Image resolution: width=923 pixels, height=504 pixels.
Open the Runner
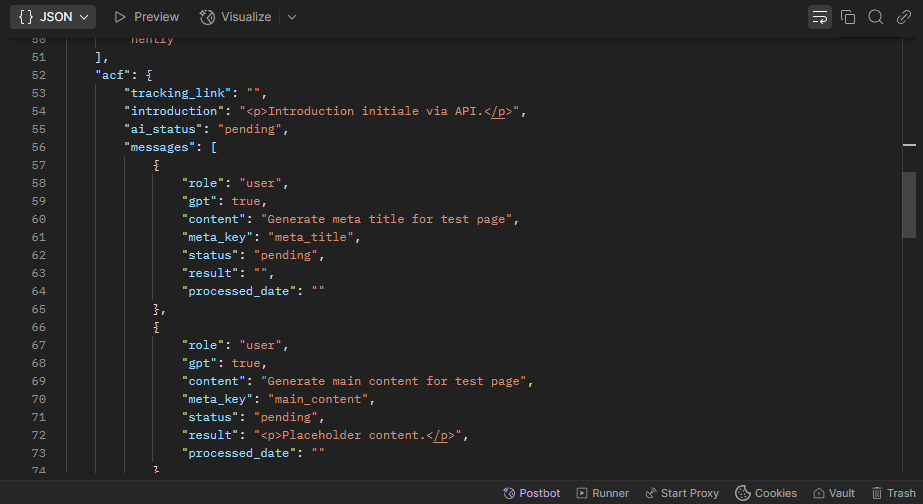(602, 493)
